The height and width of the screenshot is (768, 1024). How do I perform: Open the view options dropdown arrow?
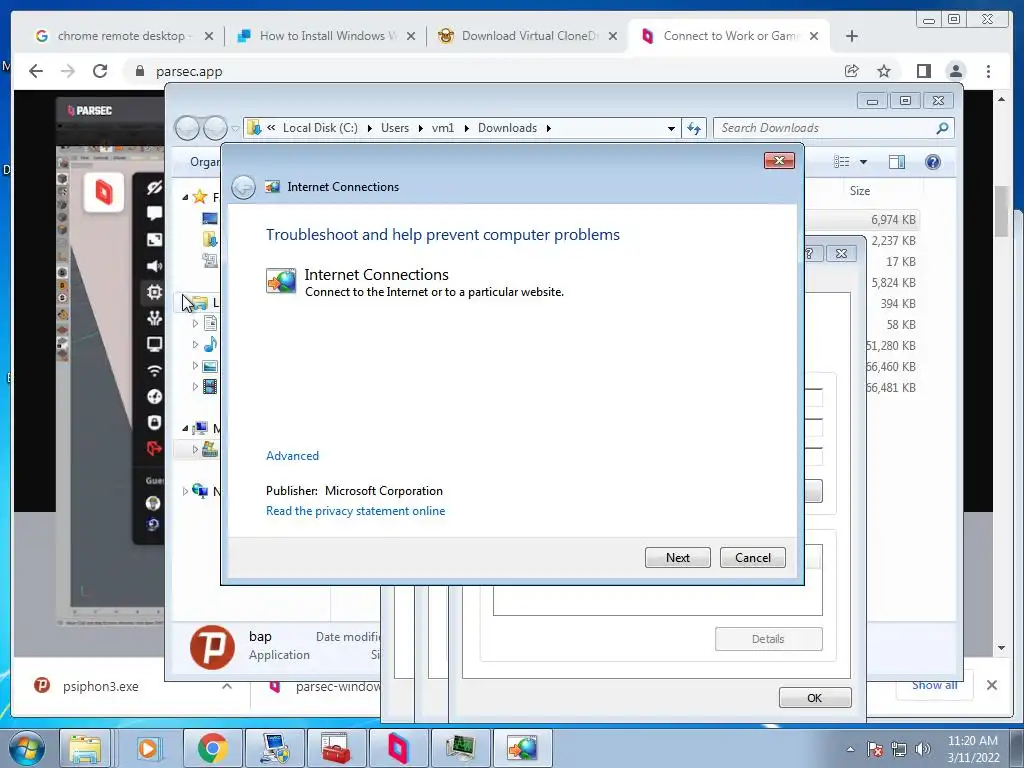tap(863, 162)
